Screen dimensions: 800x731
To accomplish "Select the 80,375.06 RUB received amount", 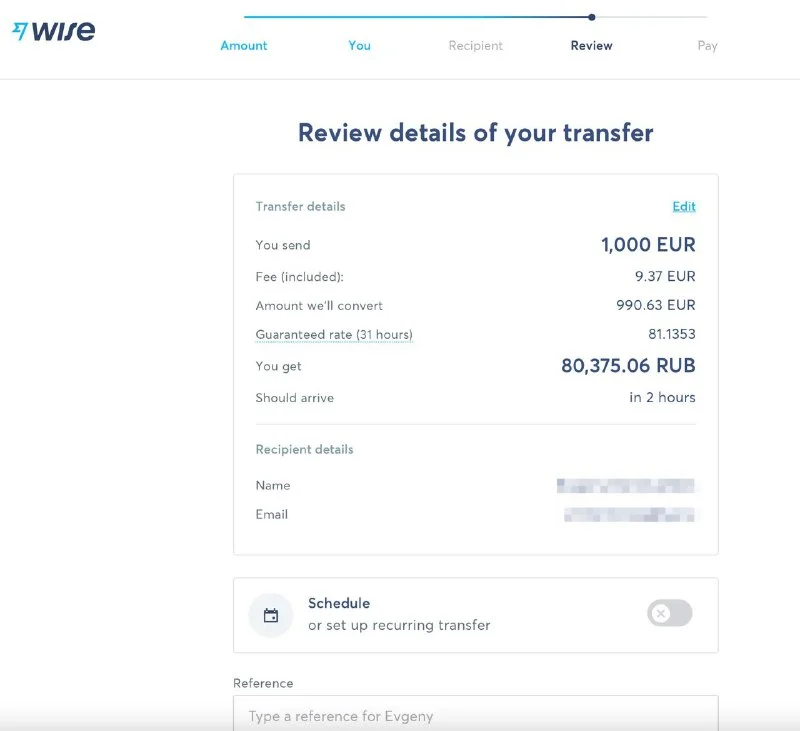I will pyautogui.click(x=628, y=366).
